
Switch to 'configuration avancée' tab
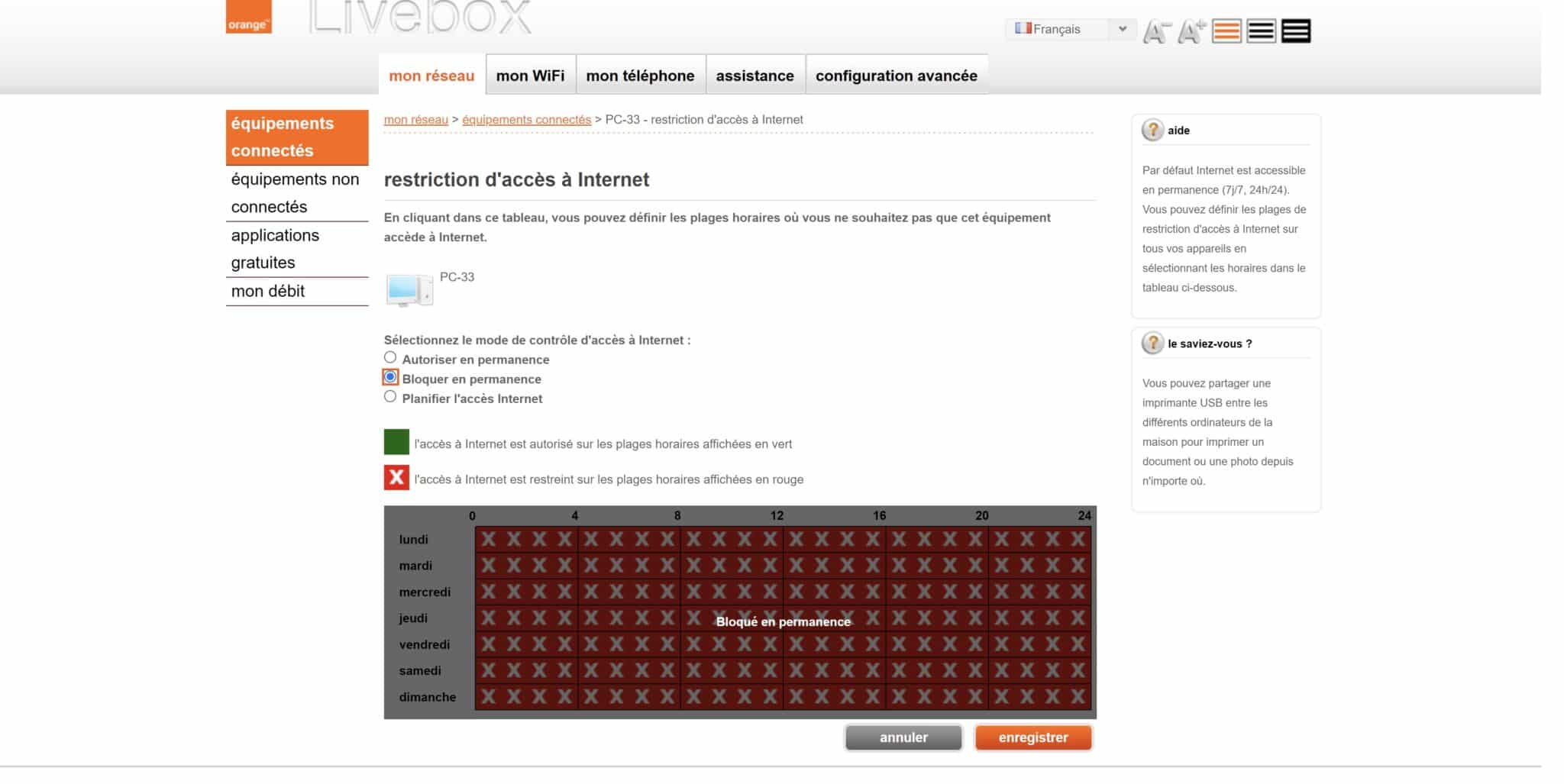pyautogui.click(x=896, y=76)
